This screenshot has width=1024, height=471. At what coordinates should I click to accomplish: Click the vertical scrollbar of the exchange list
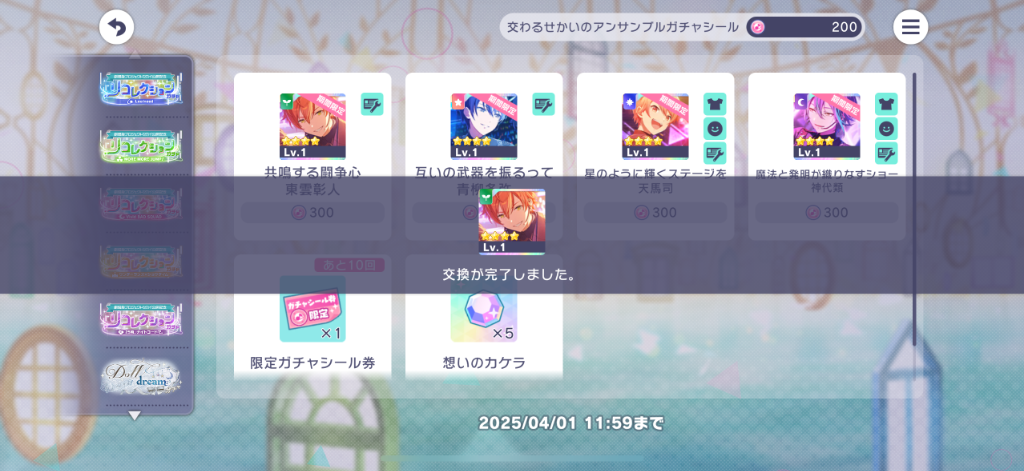(x=914, y=209)
